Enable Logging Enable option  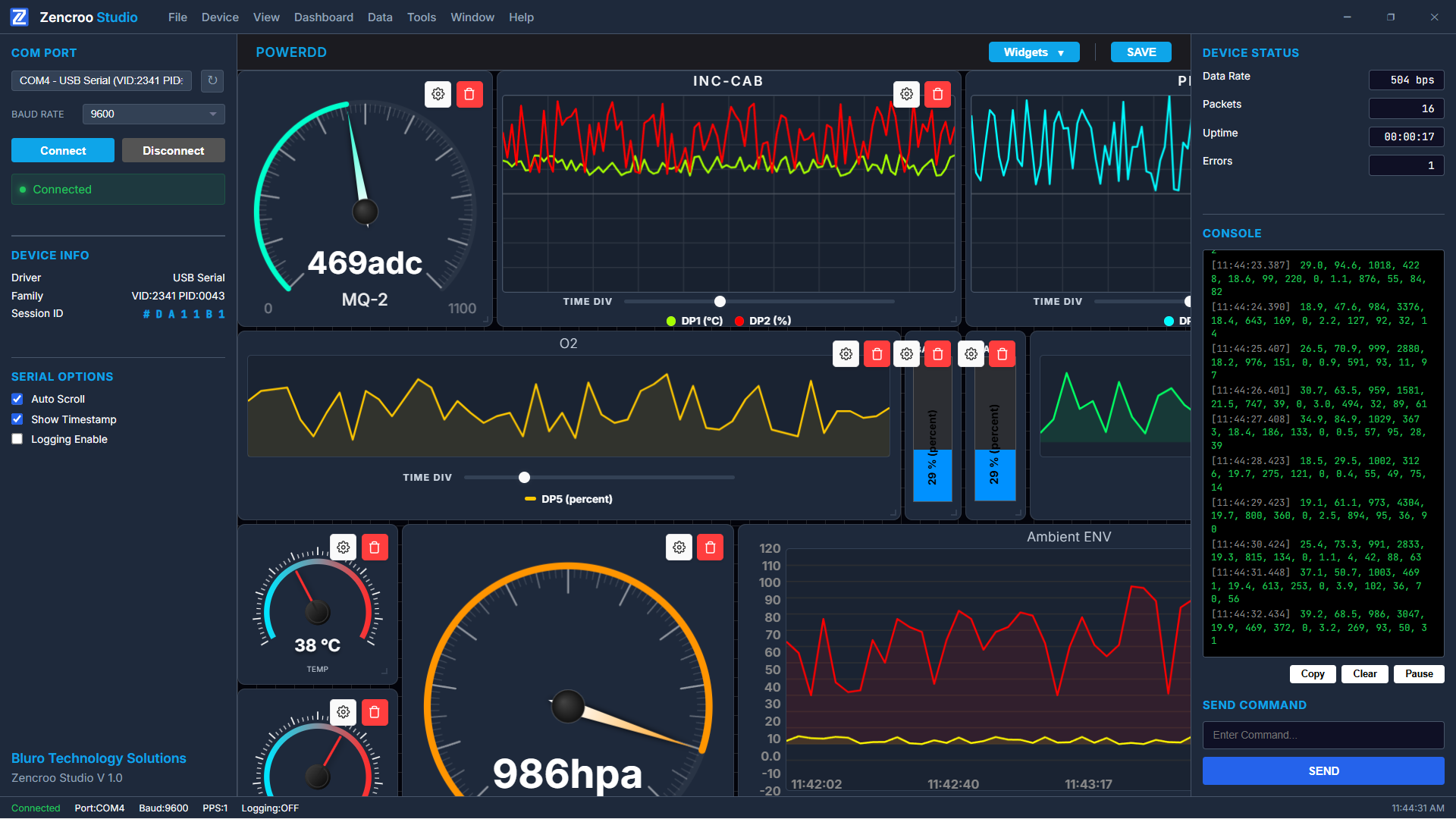[x=17, y=439]
